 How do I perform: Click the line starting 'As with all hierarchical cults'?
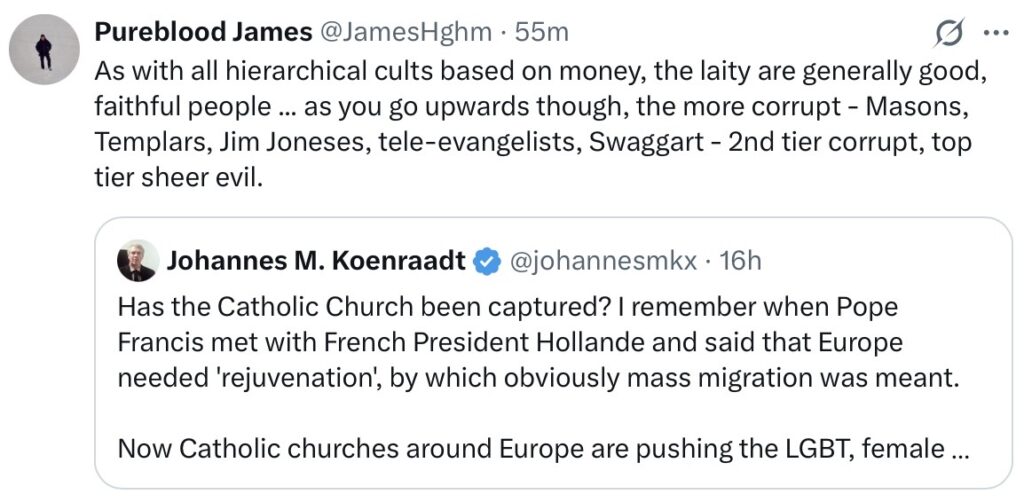click(530, 72)
